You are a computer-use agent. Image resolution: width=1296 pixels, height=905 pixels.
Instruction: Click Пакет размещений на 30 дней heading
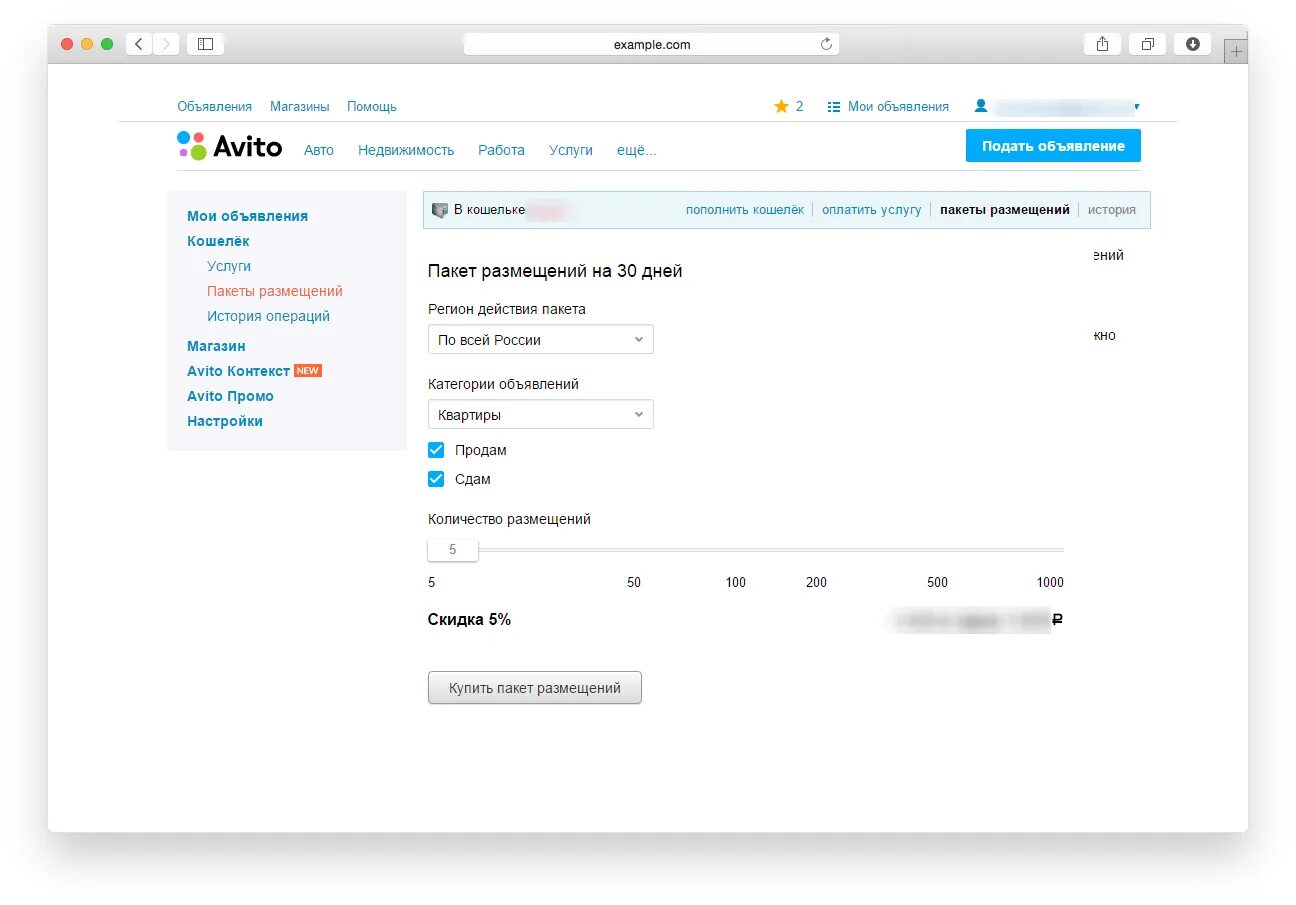point(555,271)
